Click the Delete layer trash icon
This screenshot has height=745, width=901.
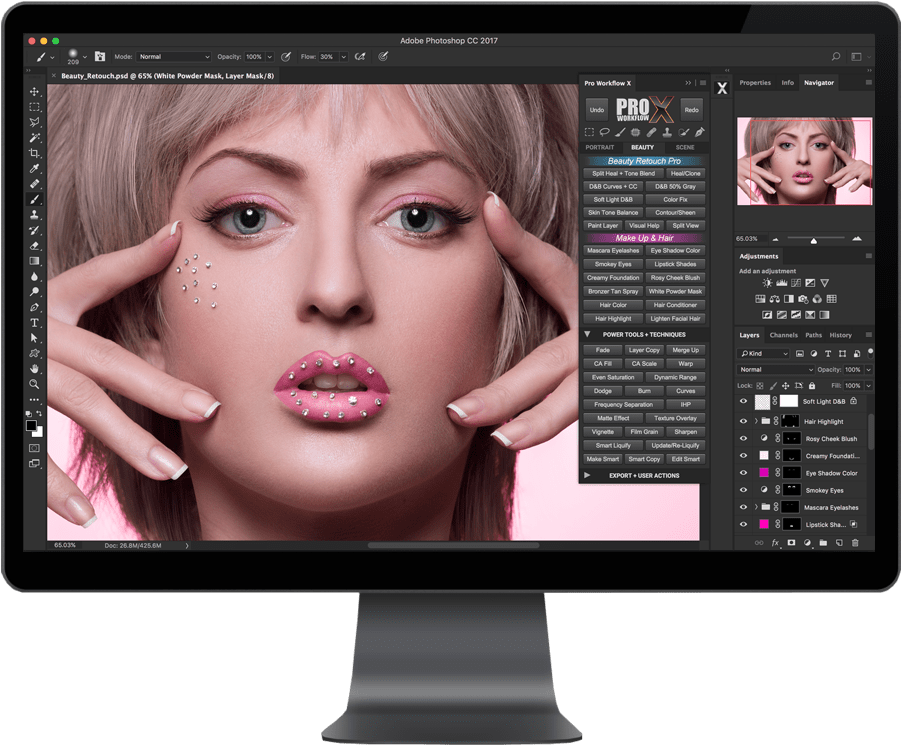tap(855, 541)
